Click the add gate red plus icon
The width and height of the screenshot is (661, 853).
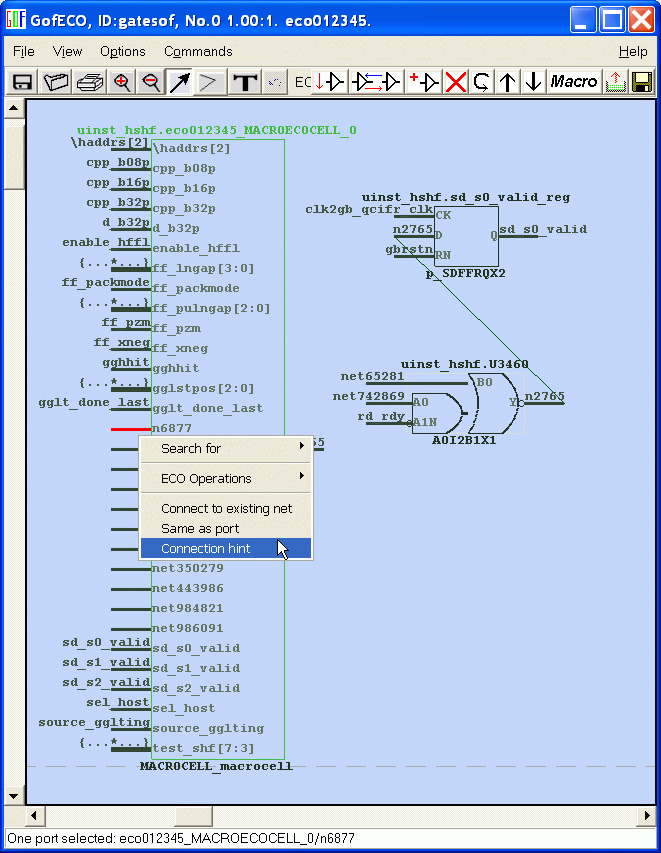(x=424, y=82)
